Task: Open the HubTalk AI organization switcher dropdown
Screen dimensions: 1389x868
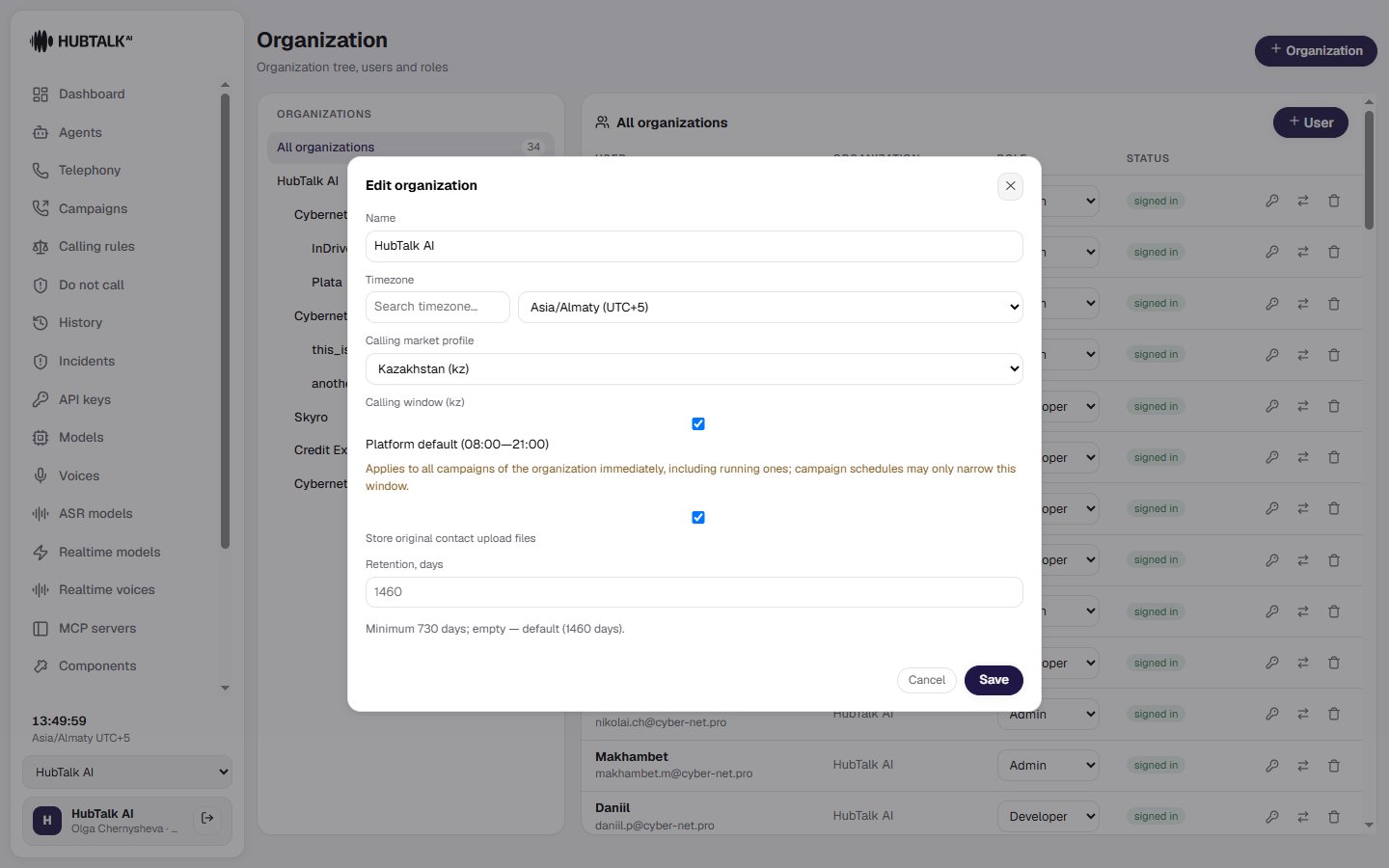Action: pyautogui.click(x=127, y=773)
